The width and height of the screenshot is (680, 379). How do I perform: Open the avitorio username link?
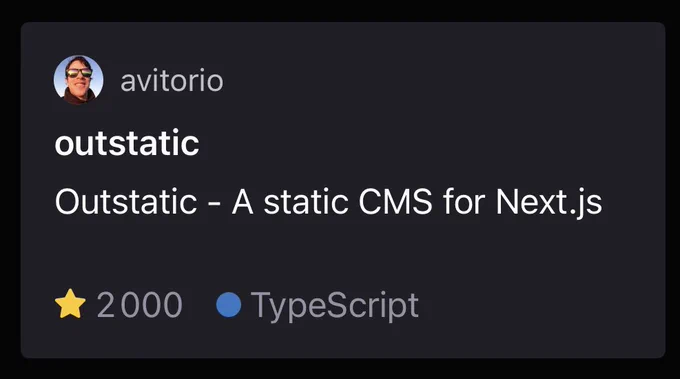172,81
